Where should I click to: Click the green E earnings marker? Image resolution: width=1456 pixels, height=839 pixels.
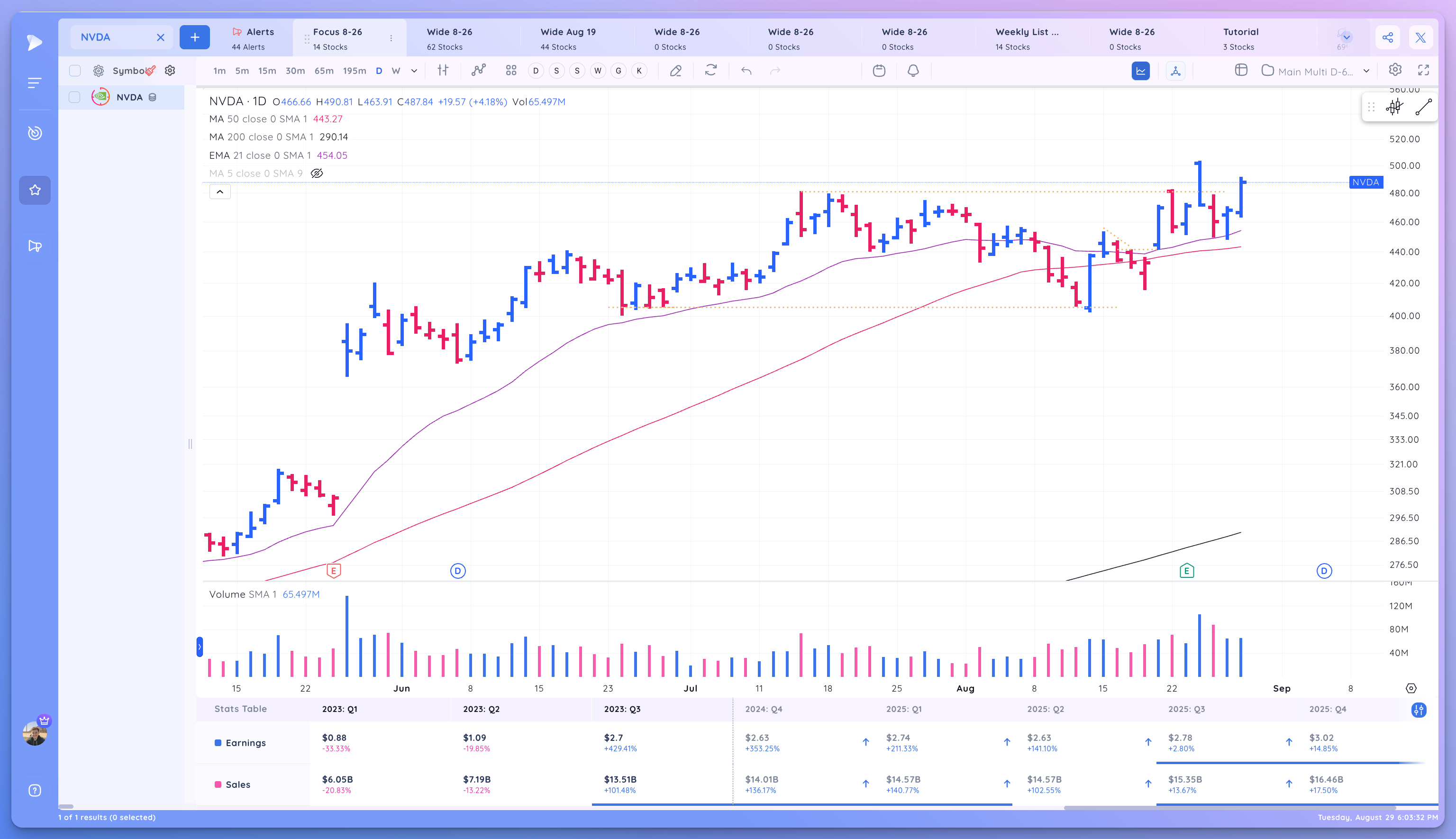pos(1186,571)
